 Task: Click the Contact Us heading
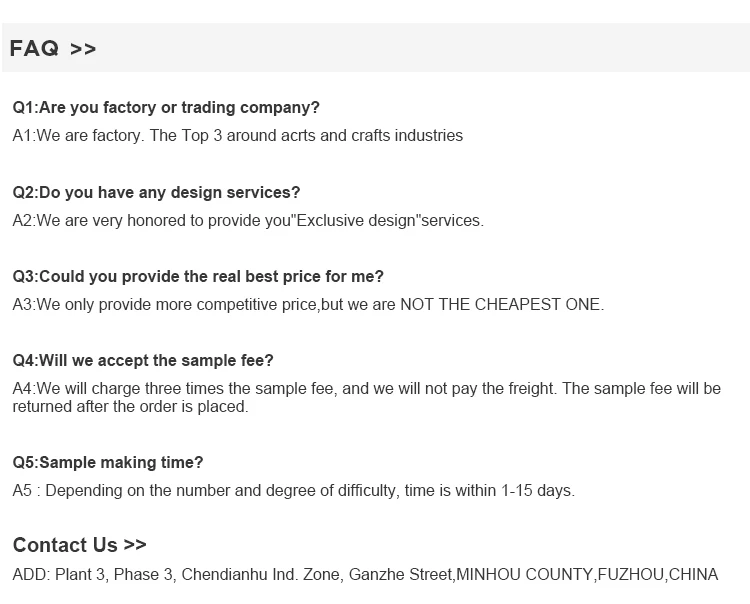tap(65, 545)
